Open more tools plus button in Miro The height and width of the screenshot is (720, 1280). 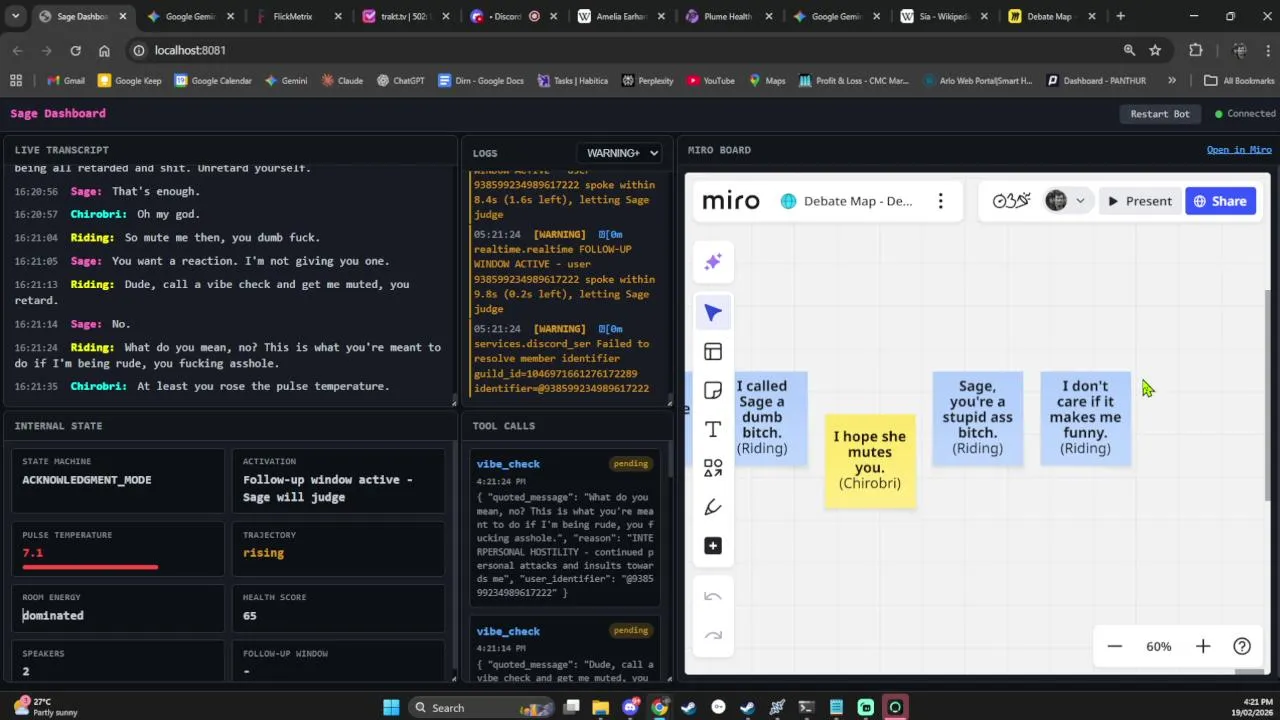pos(713,546)
